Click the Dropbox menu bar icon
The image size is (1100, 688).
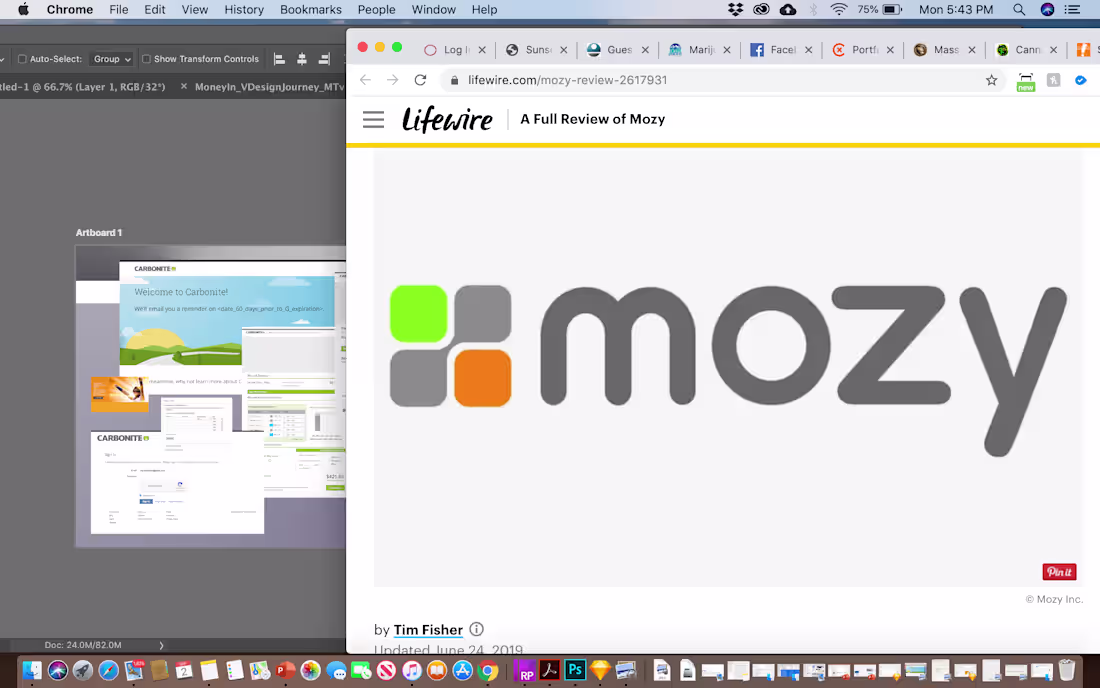click(735, 9)
